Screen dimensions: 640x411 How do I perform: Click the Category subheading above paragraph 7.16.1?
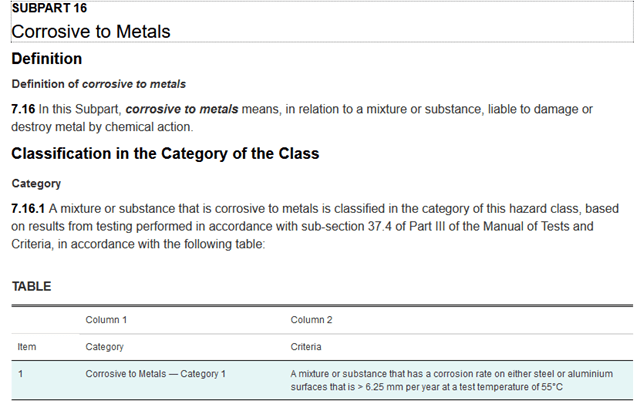(x=36, y=184)
